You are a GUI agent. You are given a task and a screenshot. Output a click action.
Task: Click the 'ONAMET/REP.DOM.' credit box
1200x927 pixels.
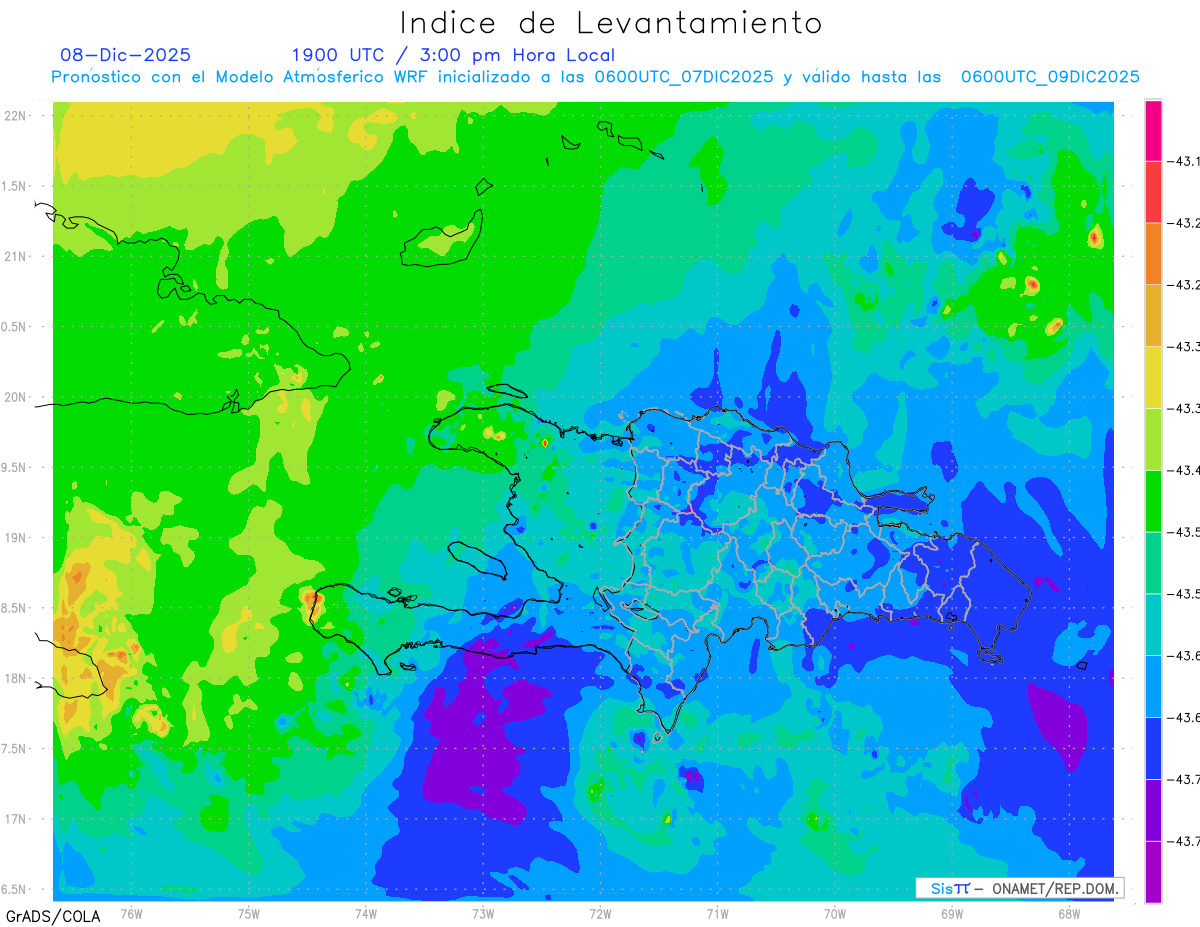tap(1020, 888)
